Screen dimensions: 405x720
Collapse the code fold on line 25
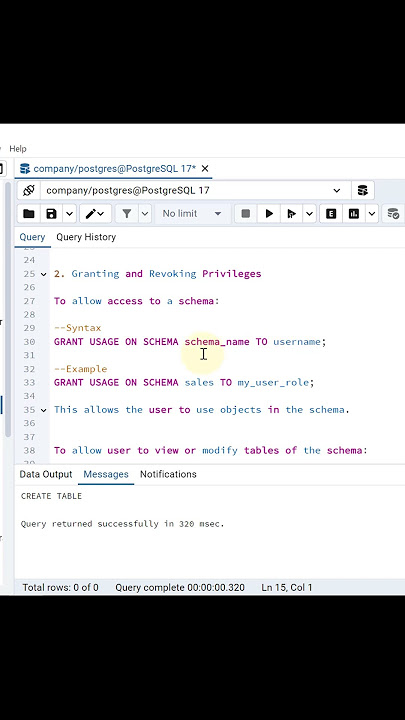click(44, 274)
